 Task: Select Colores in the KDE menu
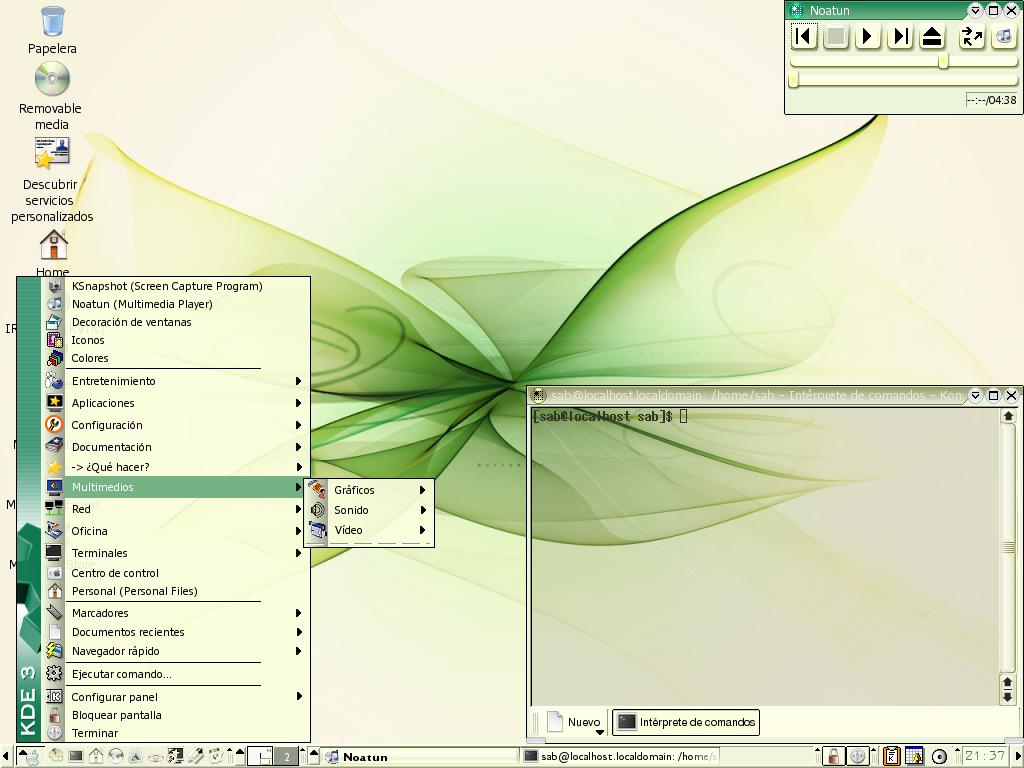click(x=176, y=358)
